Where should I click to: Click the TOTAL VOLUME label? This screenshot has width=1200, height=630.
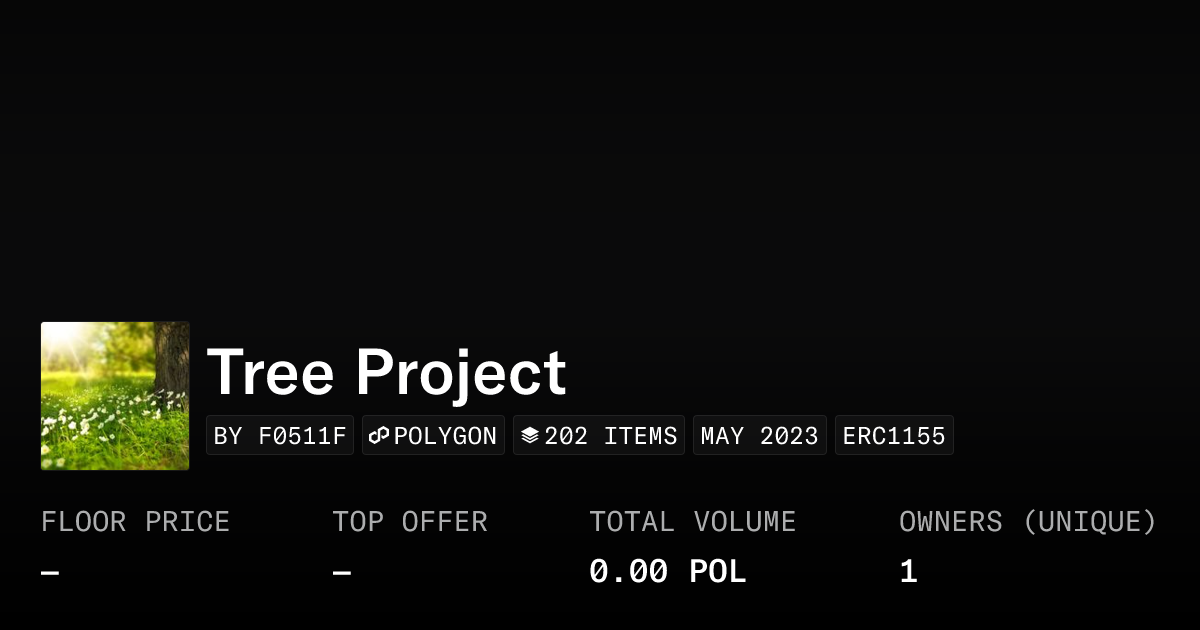coord(692,522)
